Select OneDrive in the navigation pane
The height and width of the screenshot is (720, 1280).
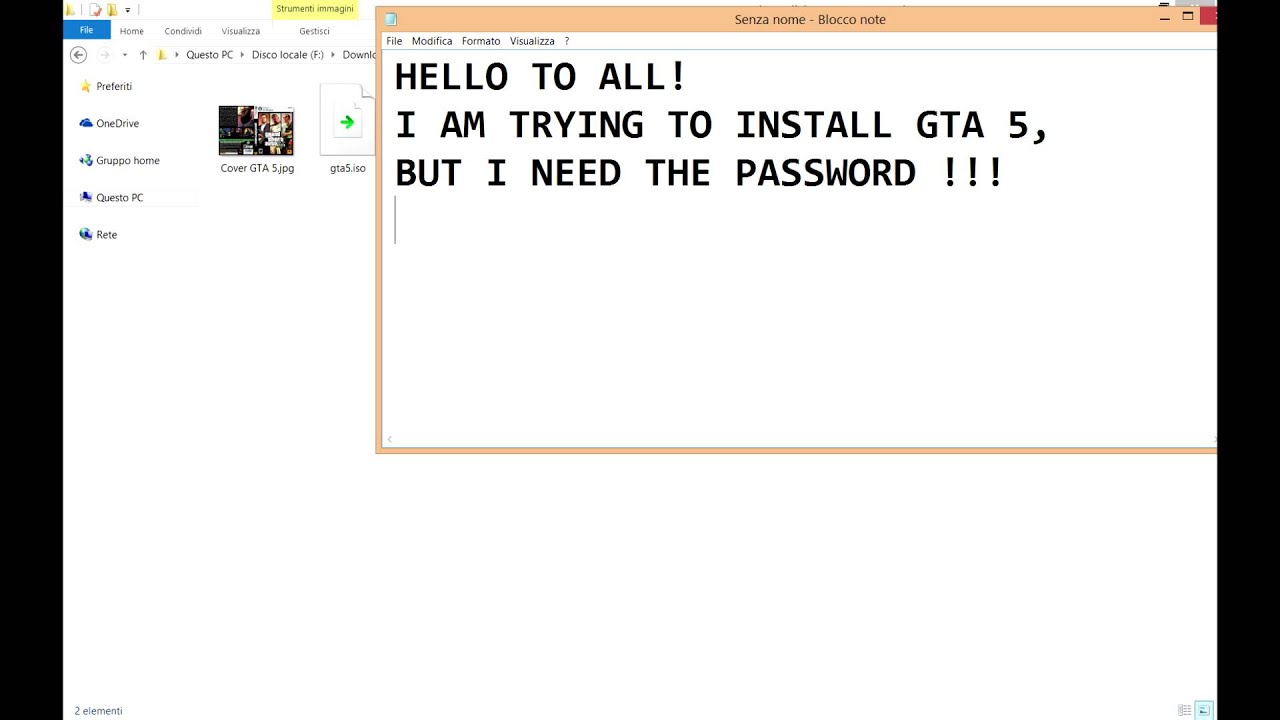[x=117, y=123]
